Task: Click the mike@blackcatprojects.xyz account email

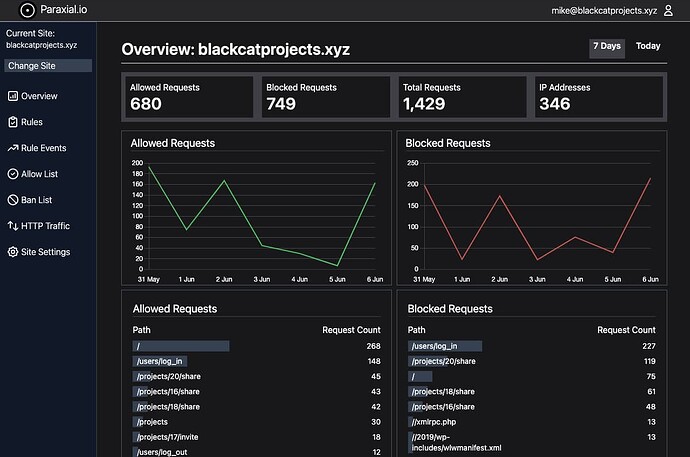Action: click(604, 11)
